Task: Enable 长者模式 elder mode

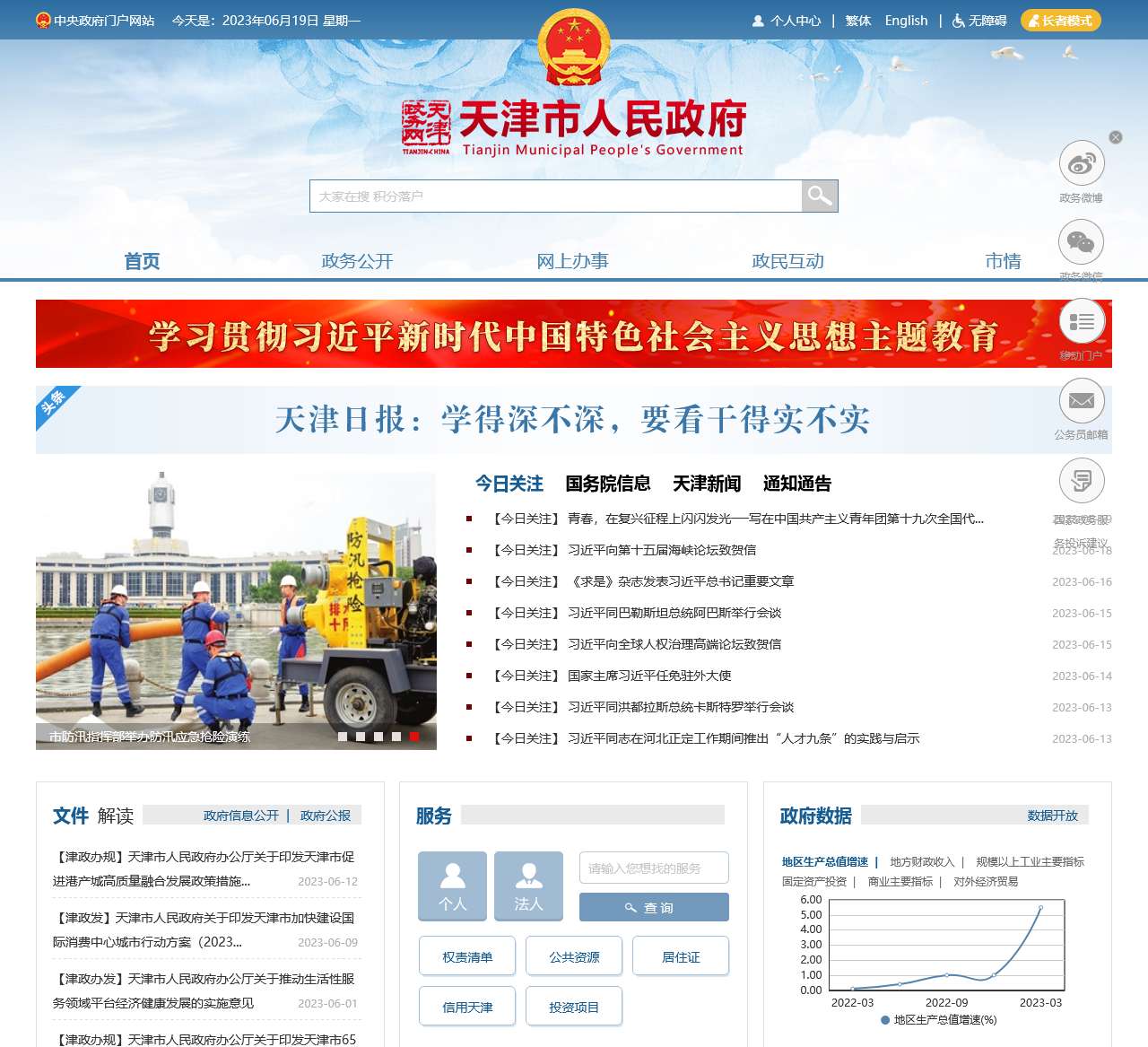Action: (1062, 20)
